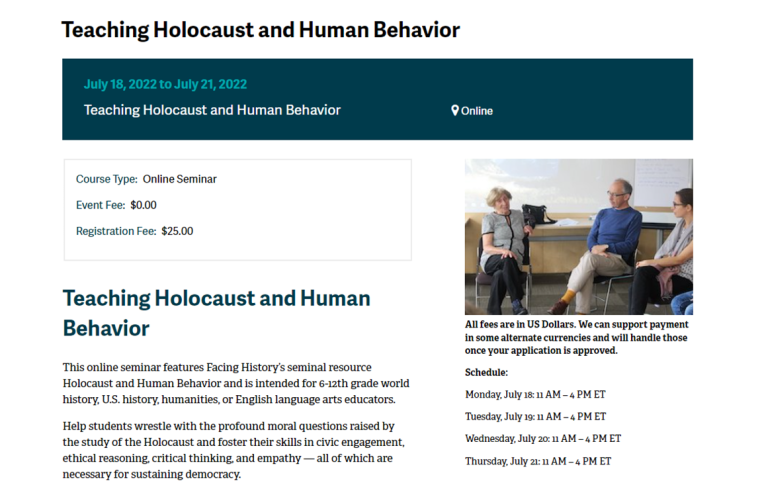Click the course title inside the dark banner

click(x=212, y=110)
